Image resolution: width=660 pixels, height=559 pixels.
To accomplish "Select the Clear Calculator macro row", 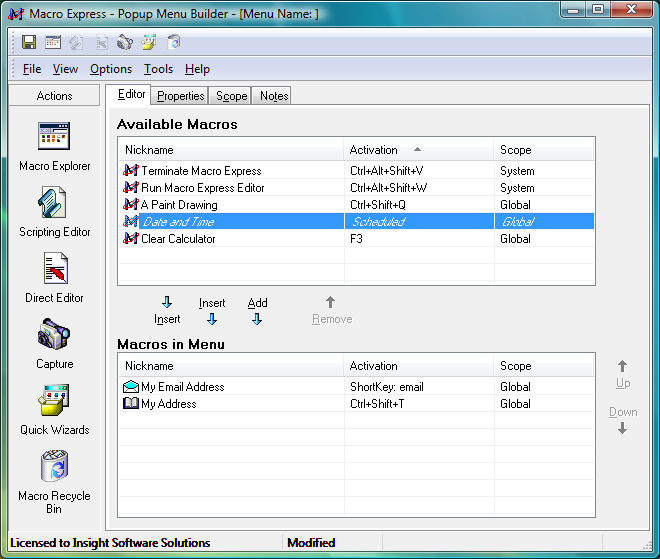I will pyautogui.click(x=178, y=239).
